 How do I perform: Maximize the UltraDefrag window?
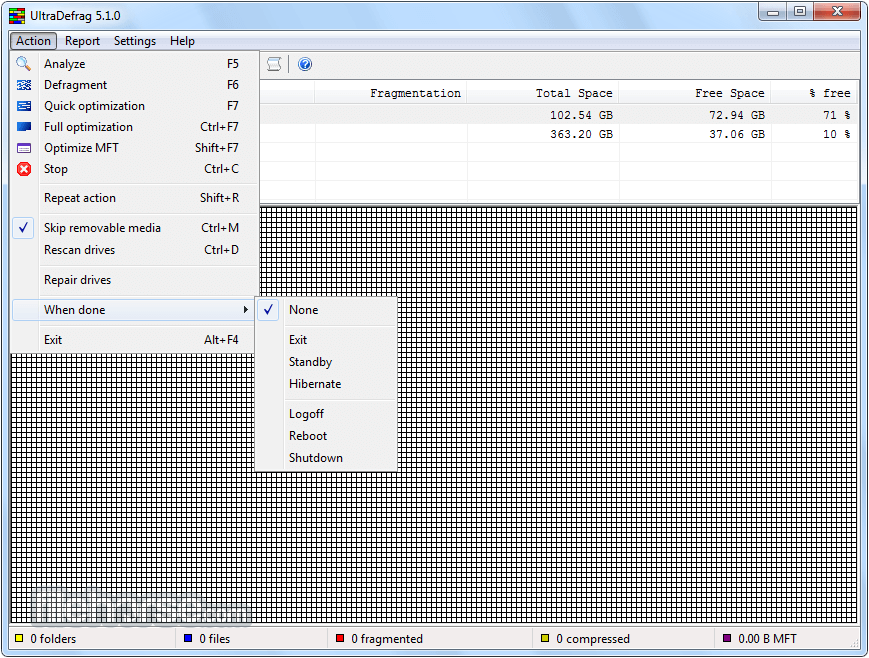pyautogui.click(x=800, y=12)
